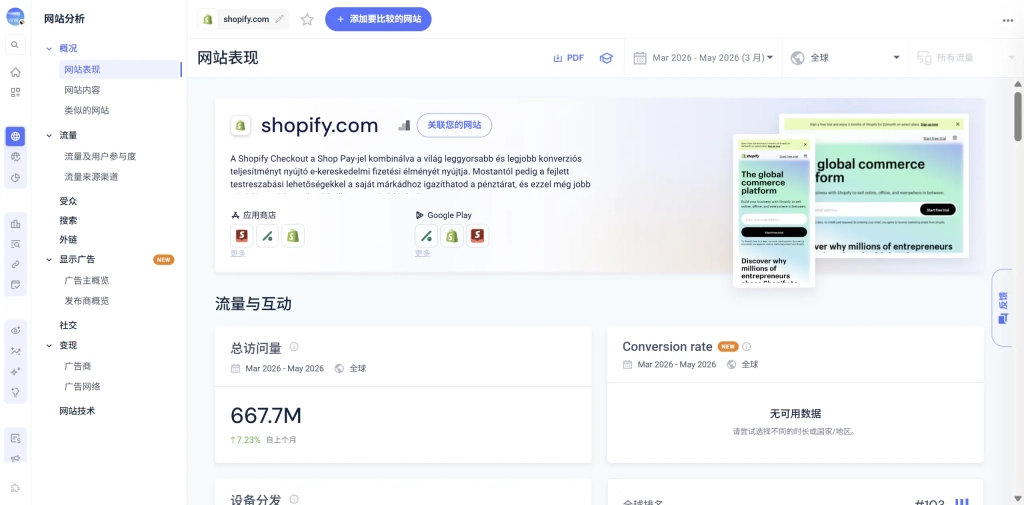
Task: Click the sparkle stars icon in left rail
Action: coord(15,371)
